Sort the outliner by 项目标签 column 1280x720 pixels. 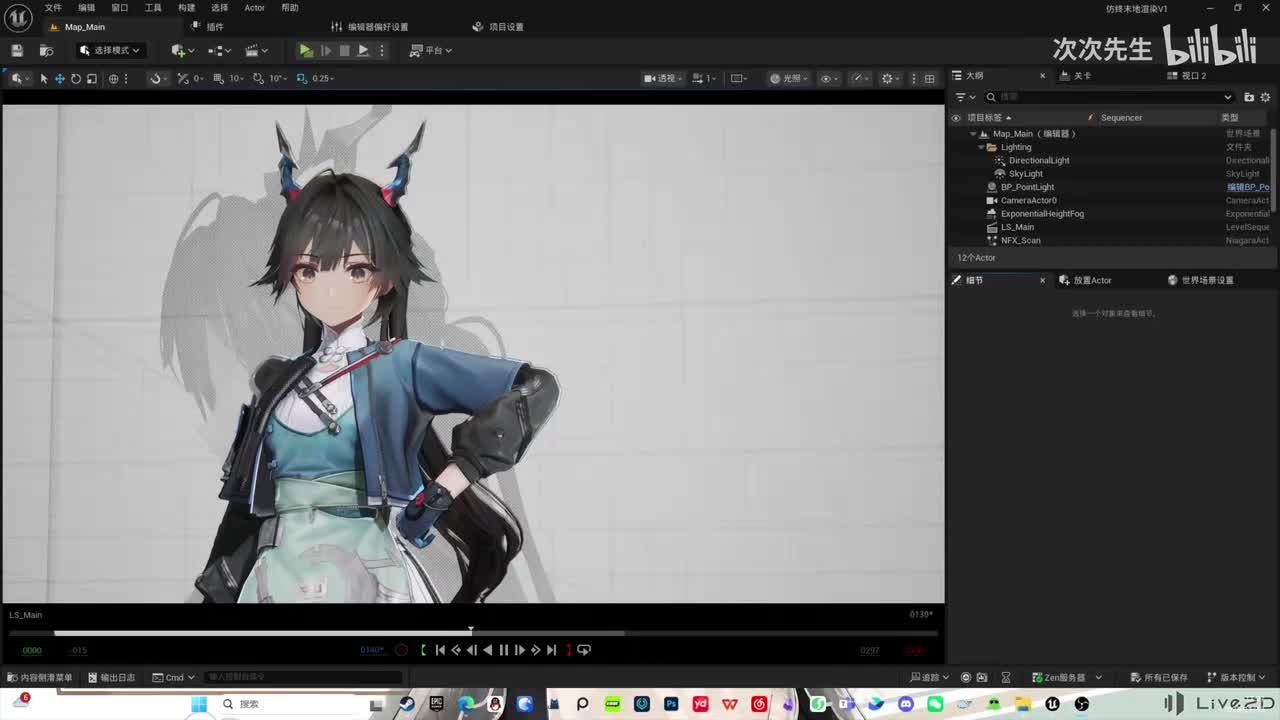coord(989,118)
